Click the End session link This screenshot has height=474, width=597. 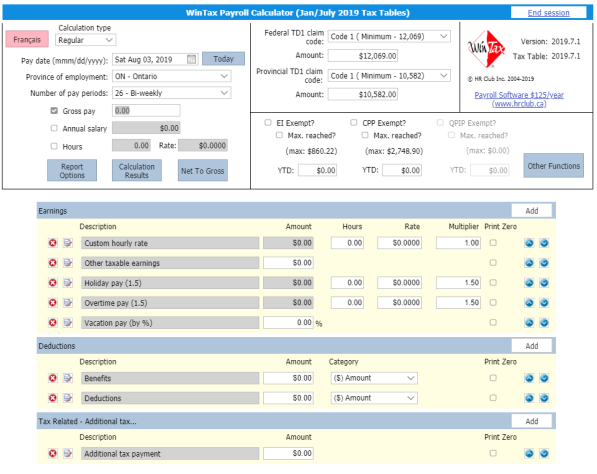(x=548, y=13)
